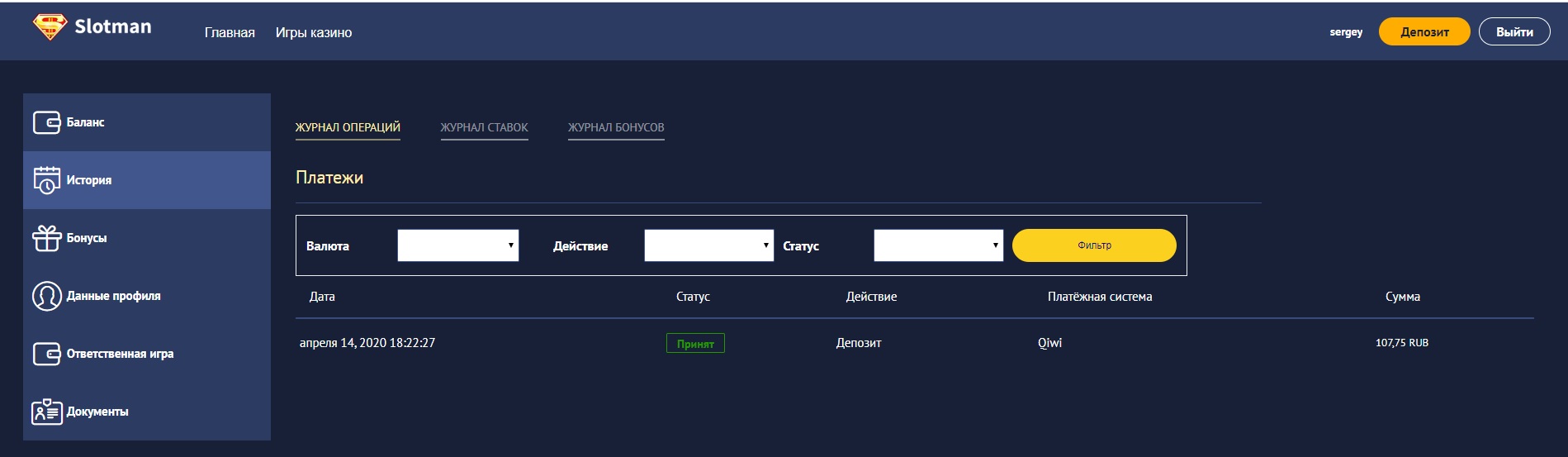Click the История calendar-clock icon

46,180
